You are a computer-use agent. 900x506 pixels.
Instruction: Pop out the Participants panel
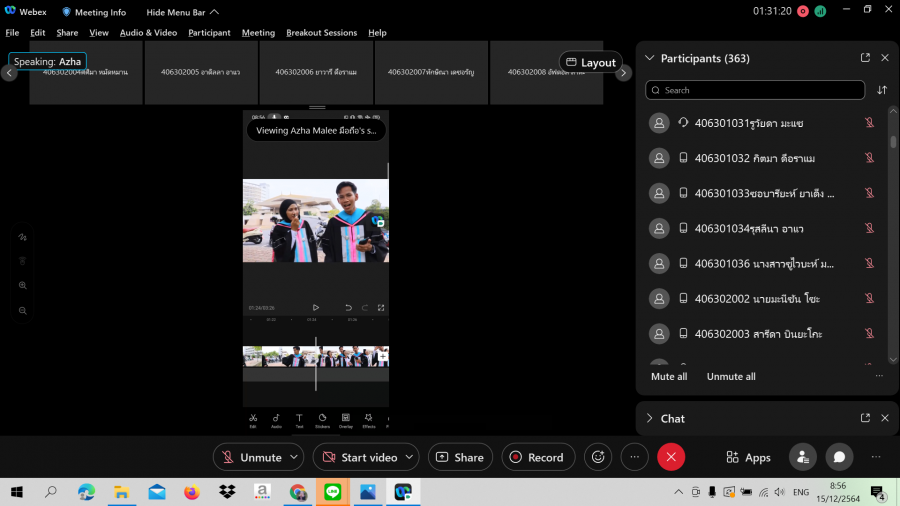[x=865, y=58]
